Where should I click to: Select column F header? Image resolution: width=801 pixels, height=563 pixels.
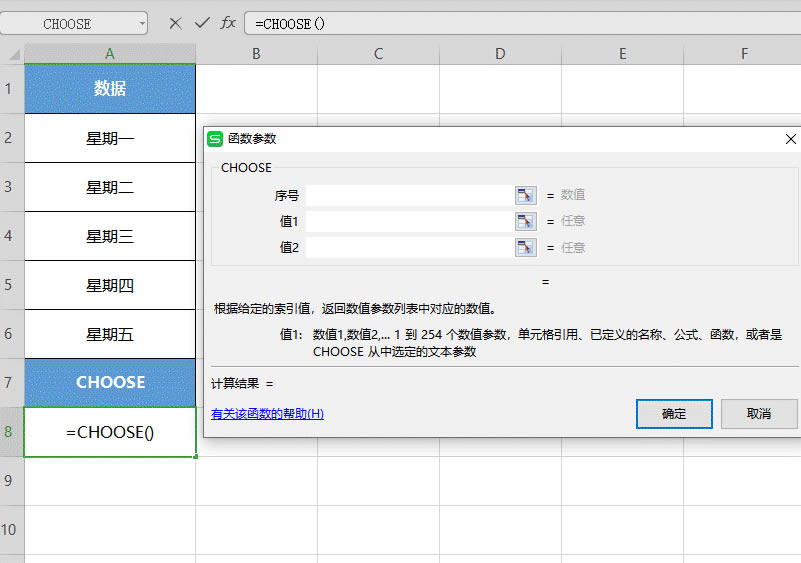744,54
